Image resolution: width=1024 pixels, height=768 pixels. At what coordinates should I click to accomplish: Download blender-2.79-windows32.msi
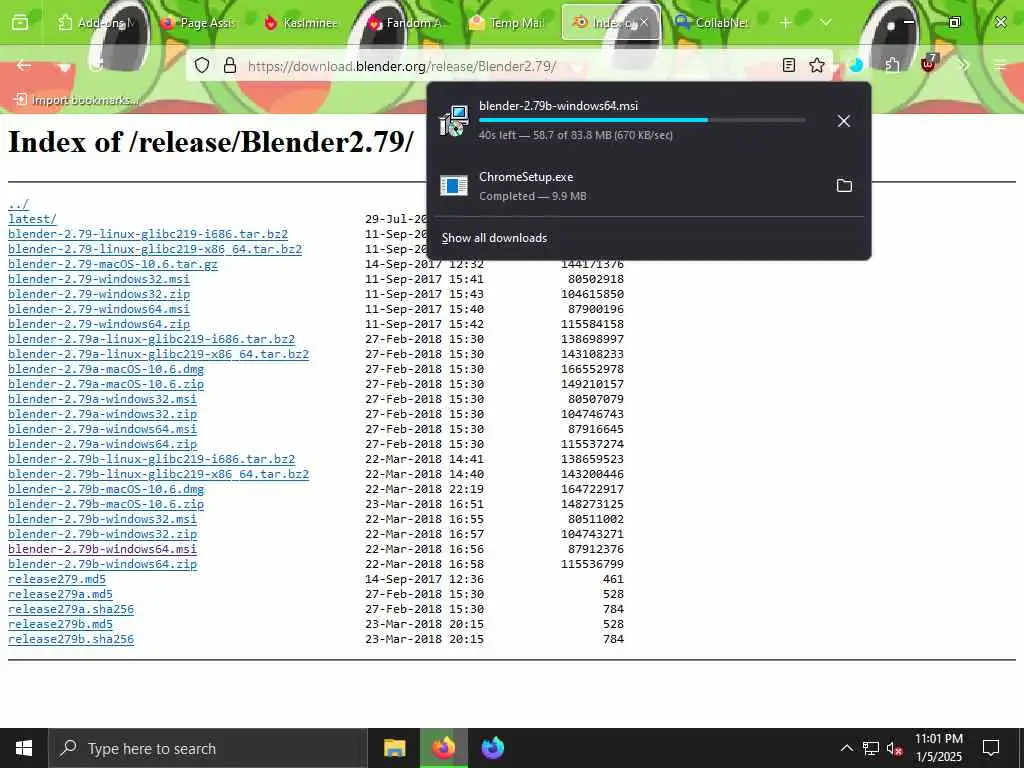[x=99, y=279]
